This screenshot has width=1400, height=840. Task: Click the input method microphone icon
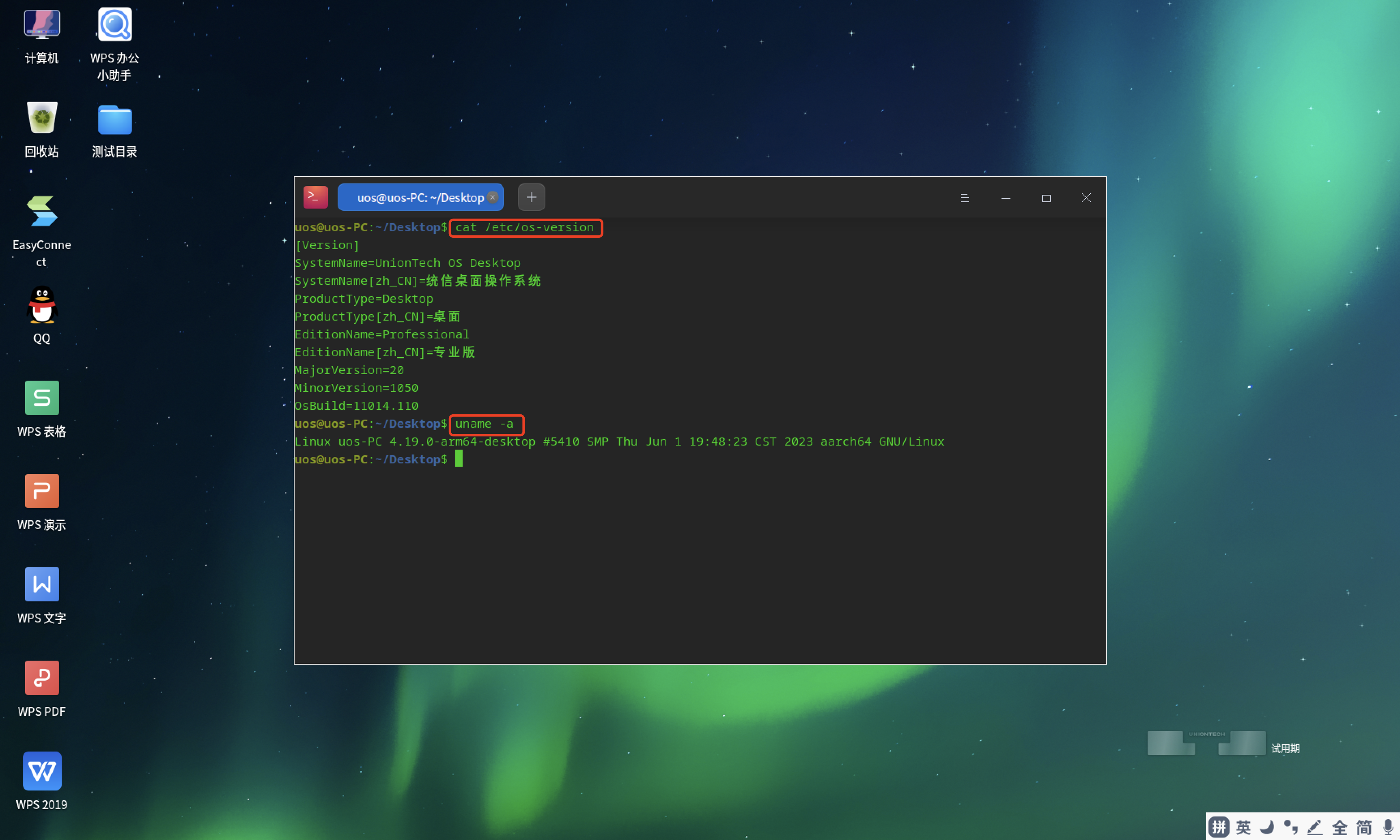pos(1387,827)
